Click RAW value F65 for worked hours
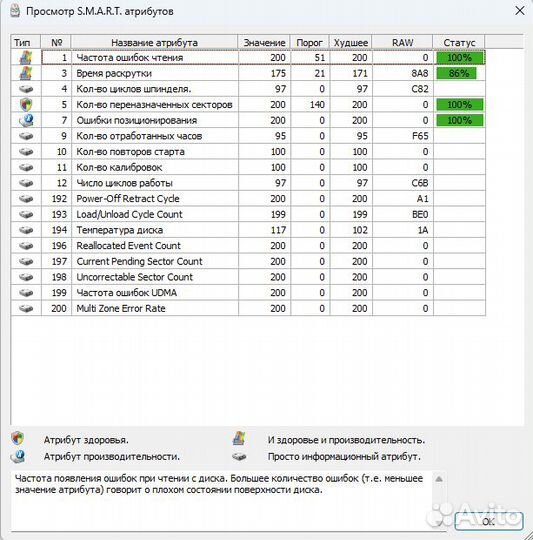The width and height of the screenshot is (533, 540). [x=420, y=136]
